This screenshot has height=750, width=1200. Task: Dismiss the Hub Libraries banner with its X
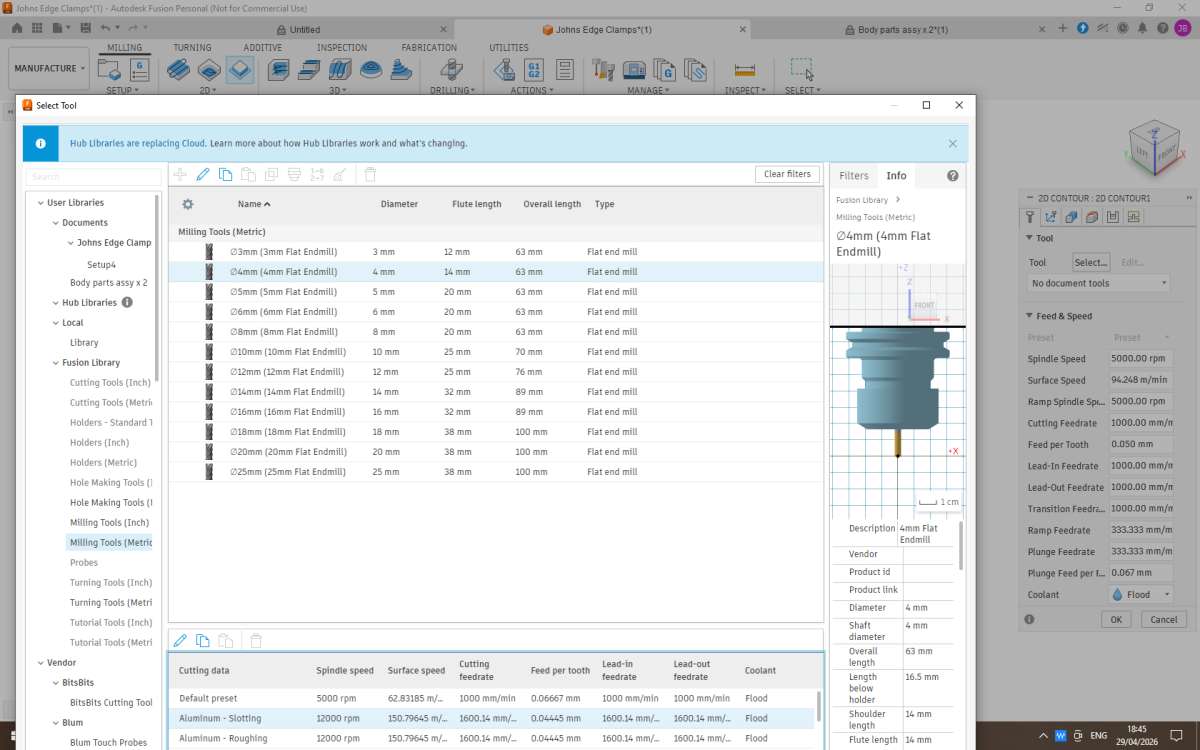[x=953, y=143]
